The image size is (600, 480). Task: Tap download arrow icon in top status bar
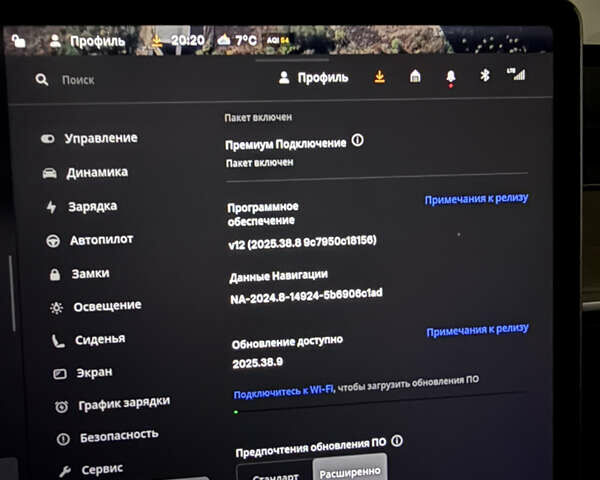click(x=157, y=40)
